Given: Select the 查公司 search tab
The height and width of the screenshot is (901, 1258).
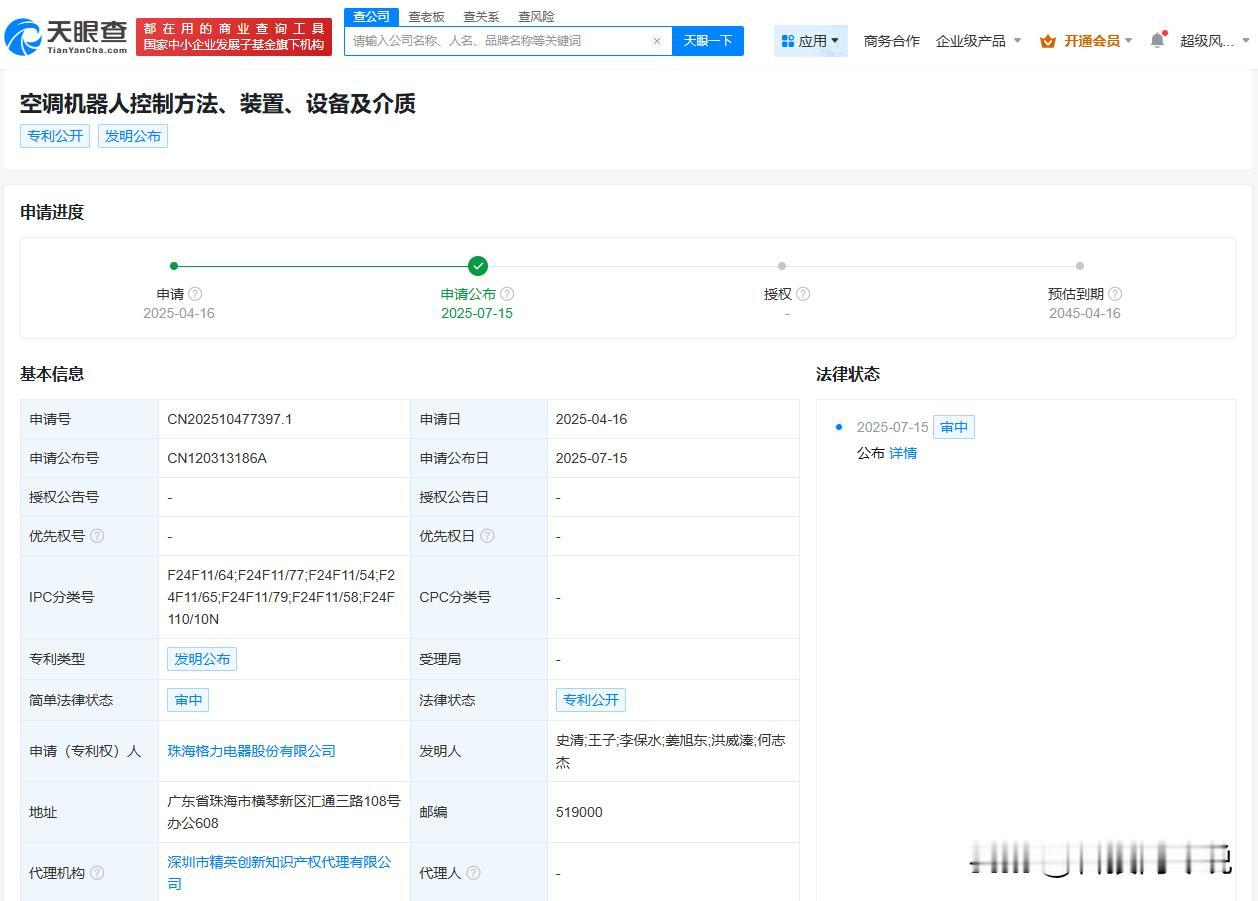Looking at the screenshot, I should click(371, 17).
